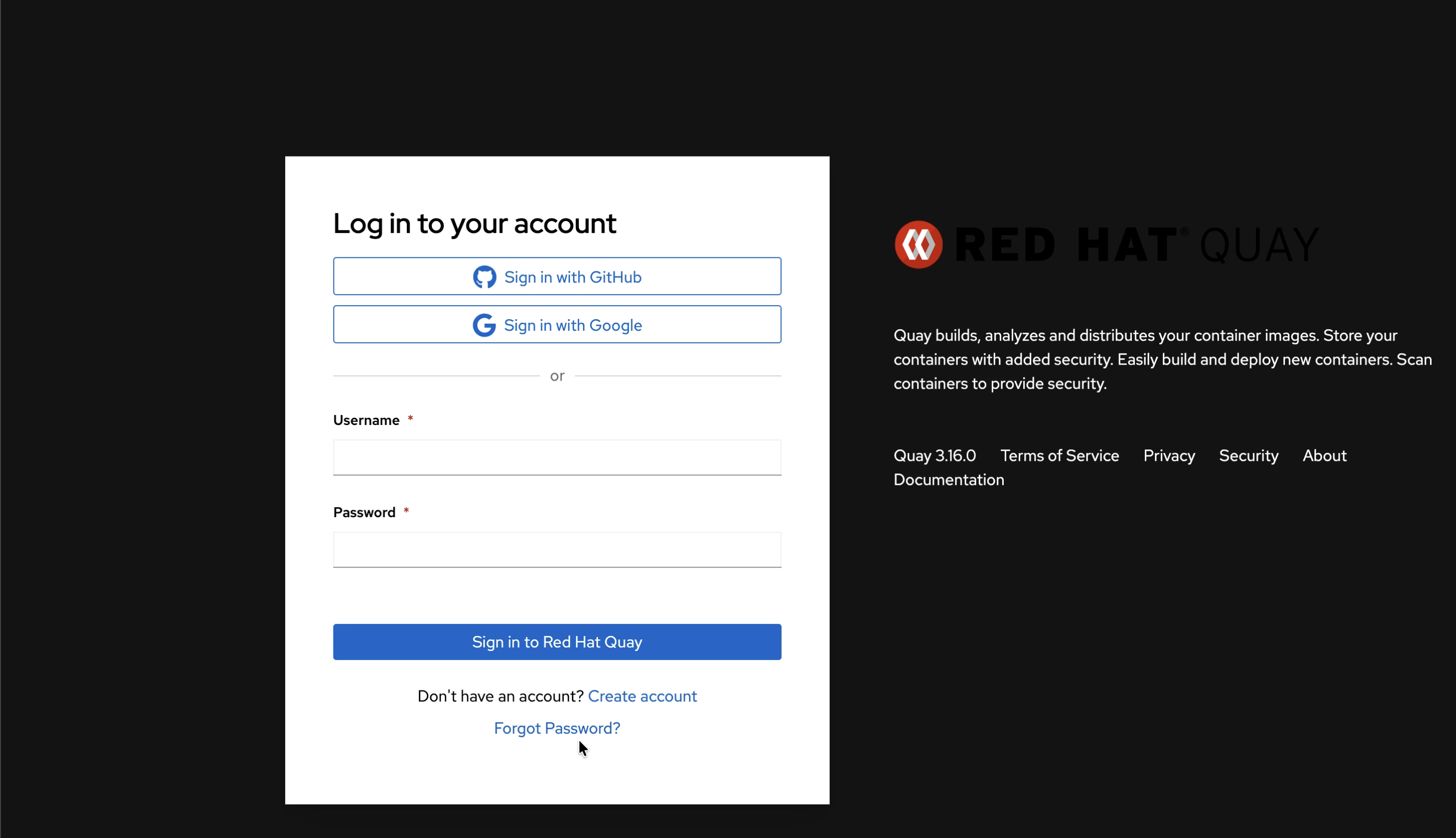Click the Google G logo icon
Viewport: 1456px width, 838px height.
(484, 325)
